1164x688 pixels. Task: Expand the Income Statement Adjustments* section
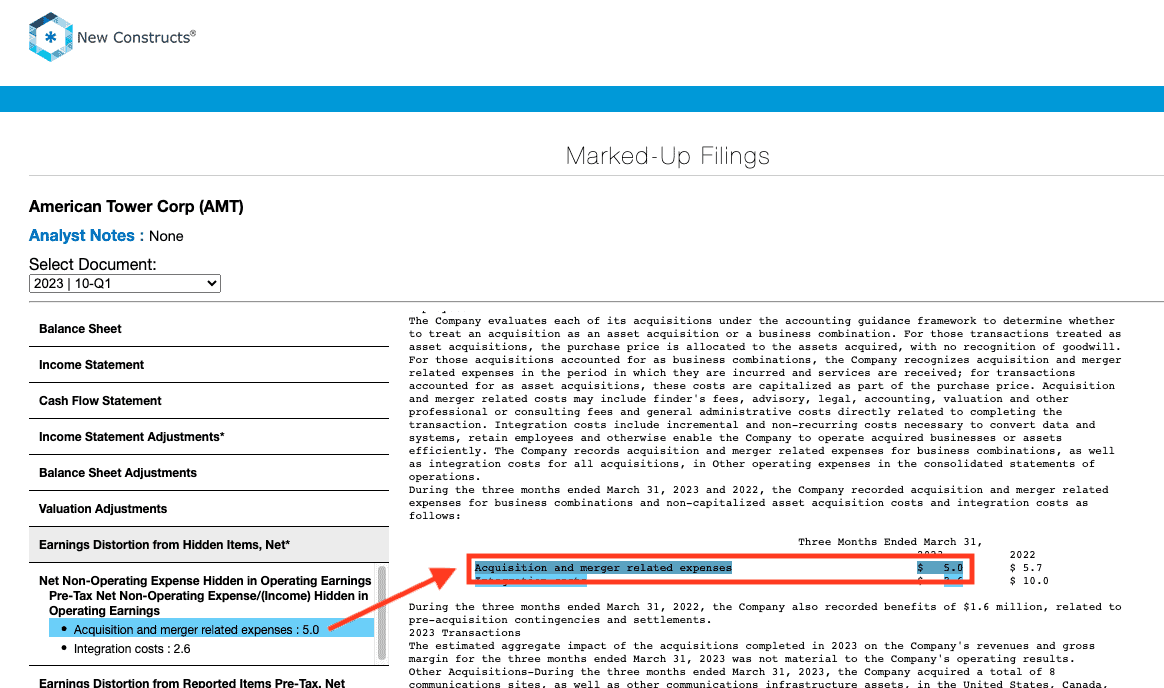pyautogui.click(x=209, y=436)
